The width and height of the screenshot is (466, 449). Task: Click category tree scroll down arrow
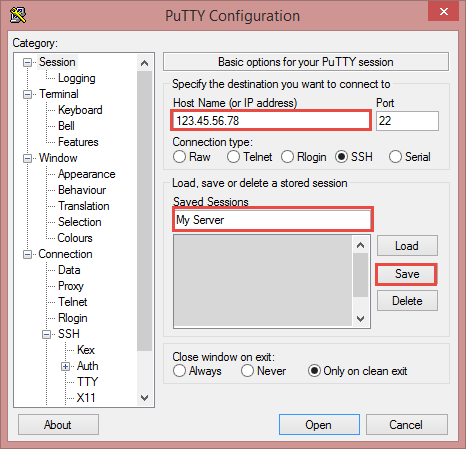click(144, 397)
